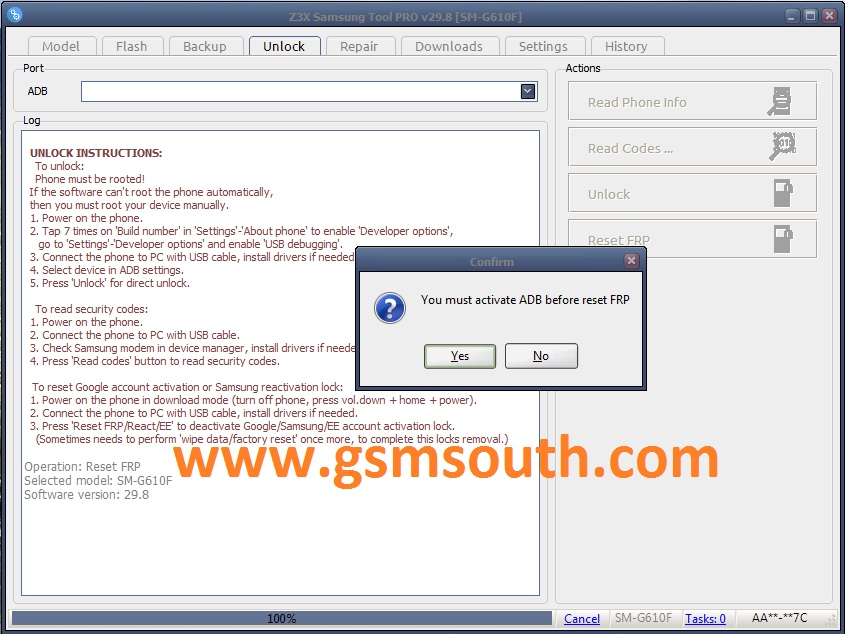Viewport: 845px width, 634px height.
Task: Click the 100% progress bar
Action: (x=282, y=618)
